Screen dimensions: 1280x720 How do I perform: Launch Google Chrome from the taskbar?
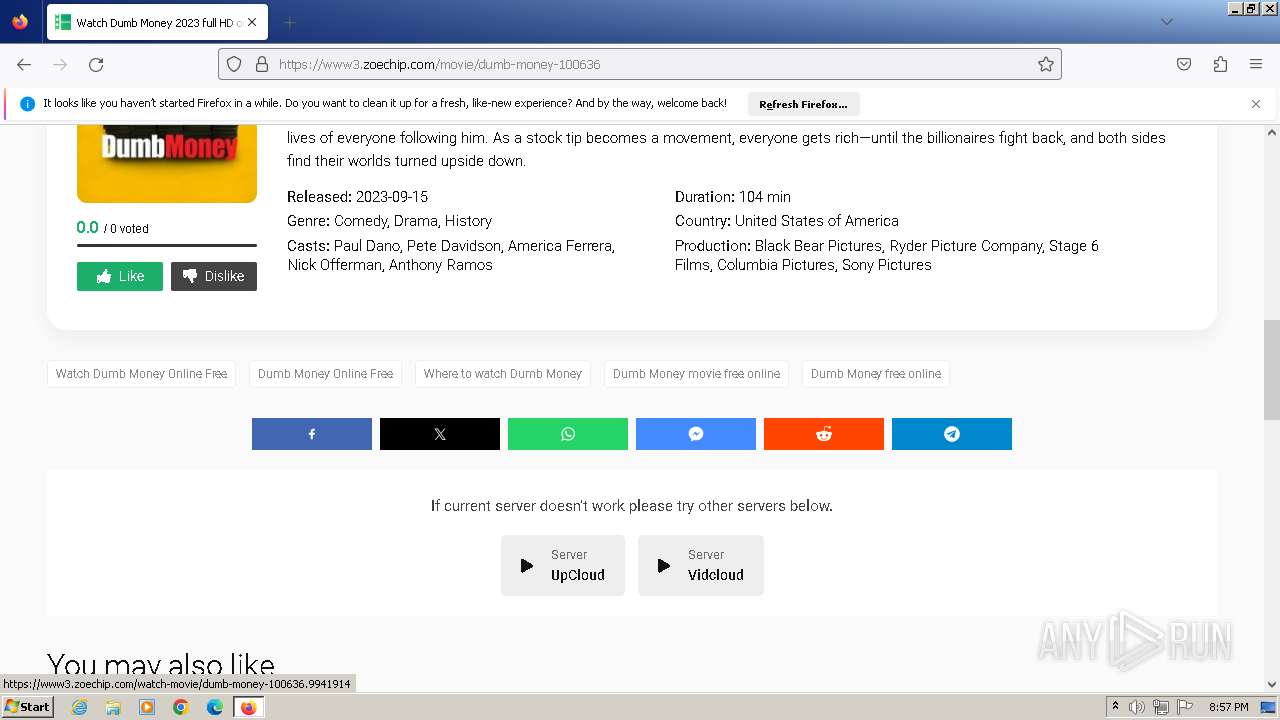(x=181, y=707)
